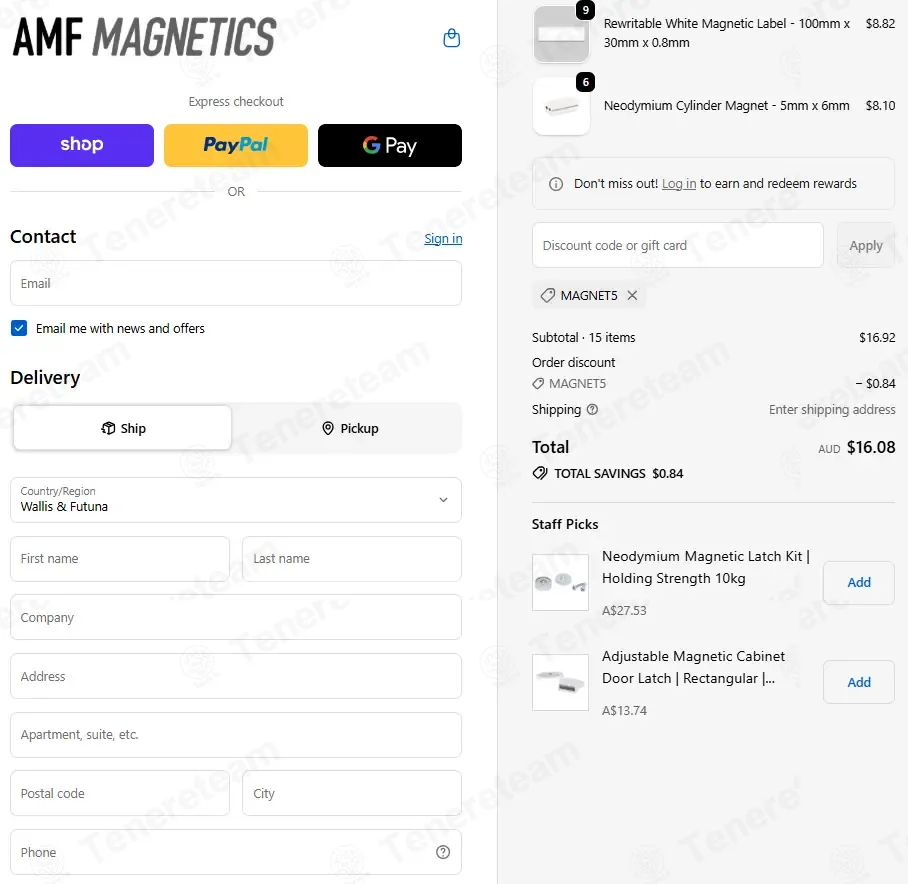This screenshot has width=908, height=884.
Task: Open the shopping bag cart icon
Action: coord(451,38)
